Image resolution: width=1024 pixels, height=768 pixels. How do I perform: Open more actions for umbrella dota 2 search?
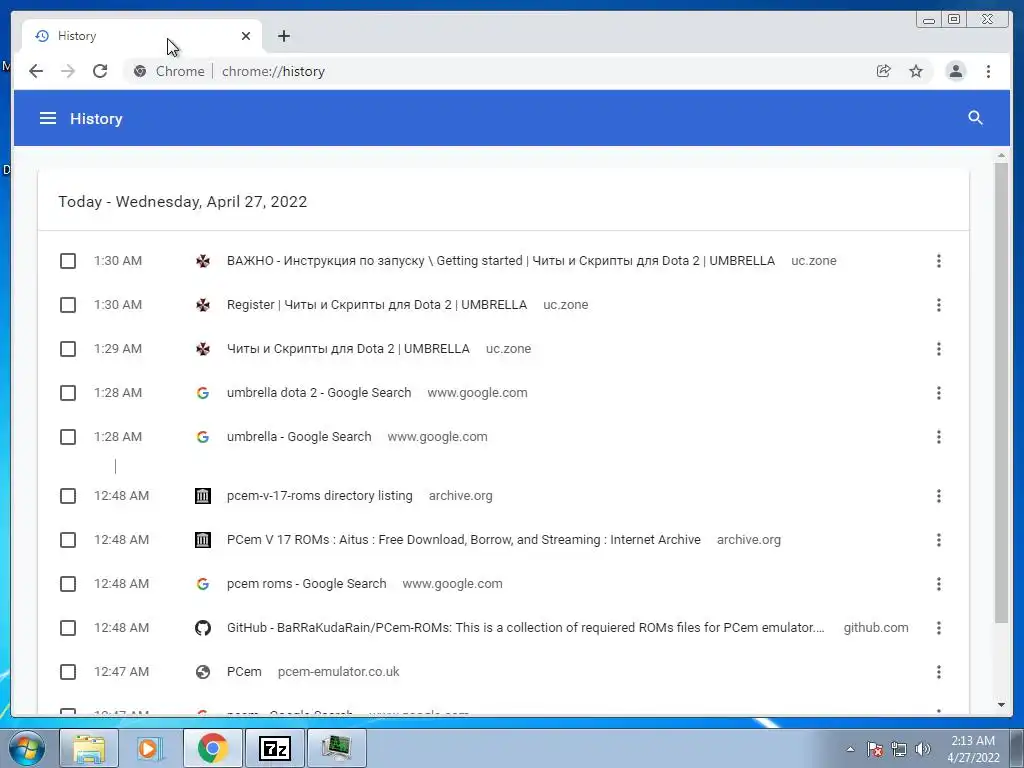[938, 392]
